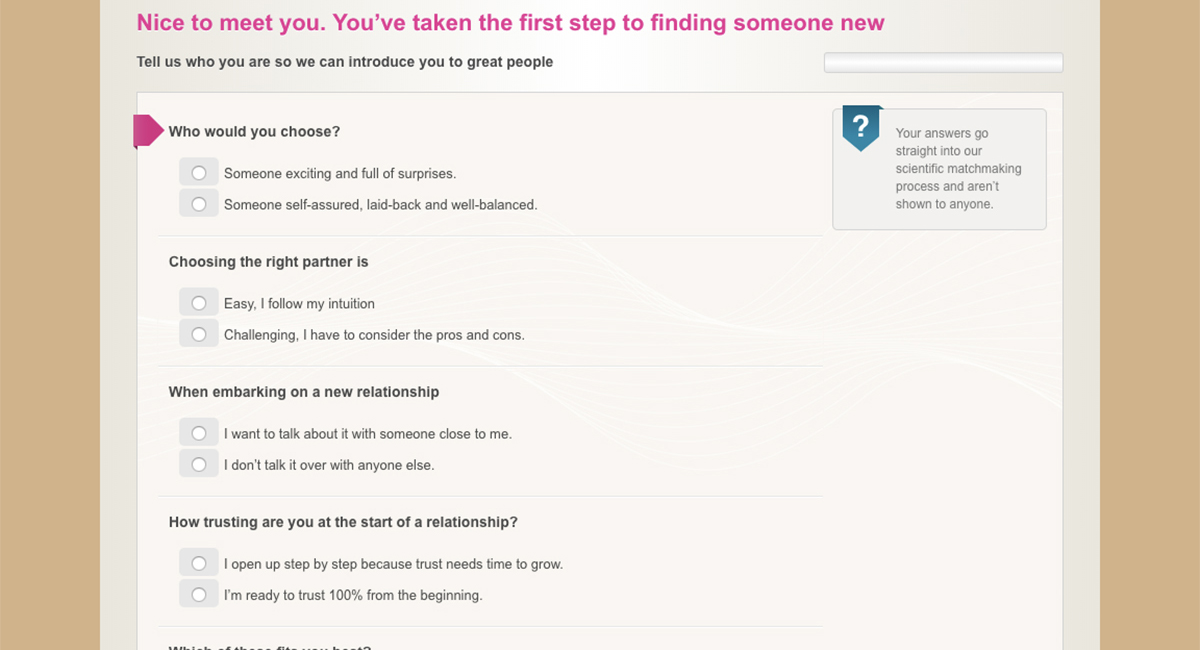Image resolution: width=1200 pixels, height=650 pixels.
Task: Click the 'Your answers go straight' help text
Action: pyautogui.click(x=958, y=168)
